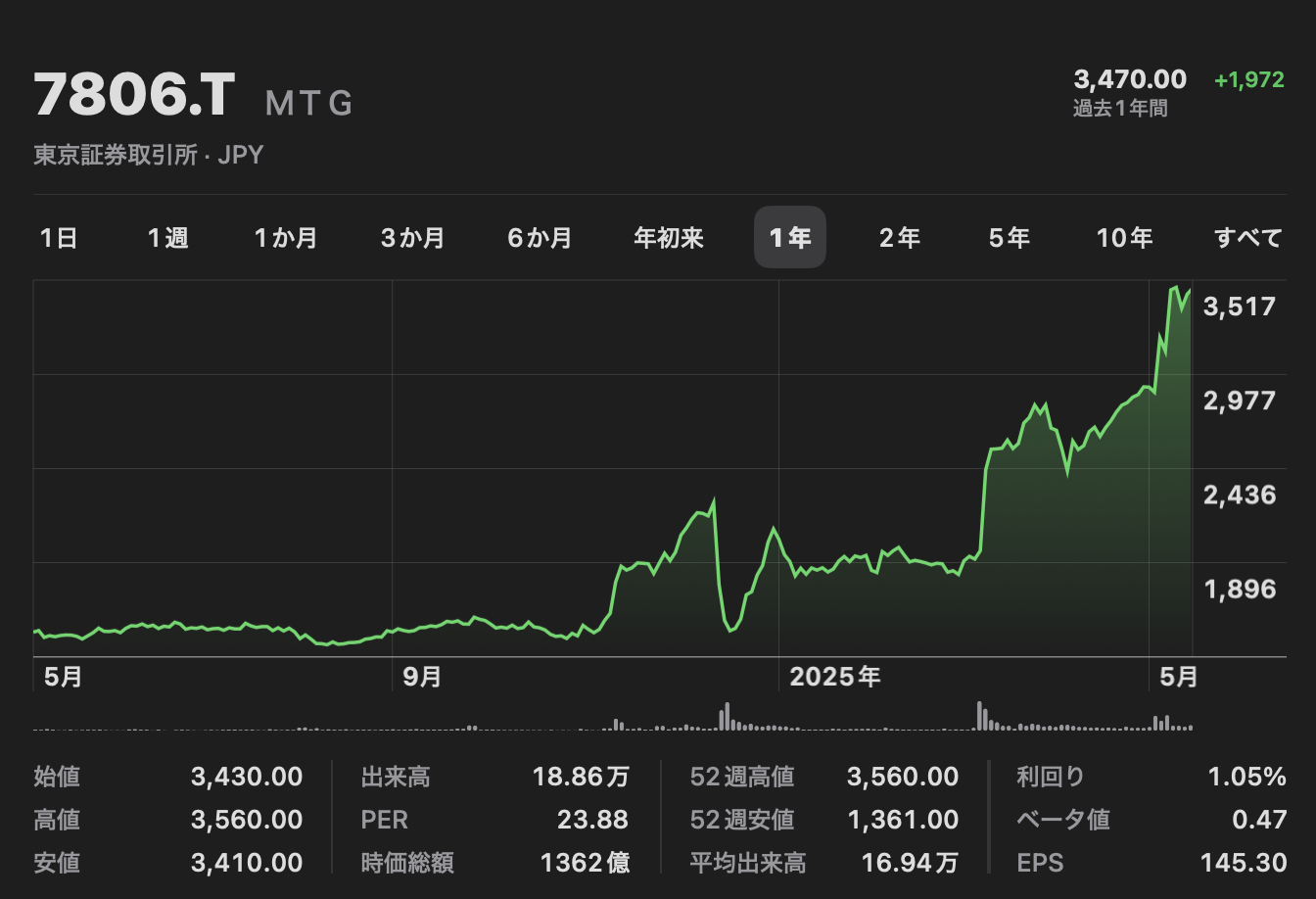Screen dimensions: 1316x899
Task: Click the 2,436 y-axis label
Action: 1240,495
